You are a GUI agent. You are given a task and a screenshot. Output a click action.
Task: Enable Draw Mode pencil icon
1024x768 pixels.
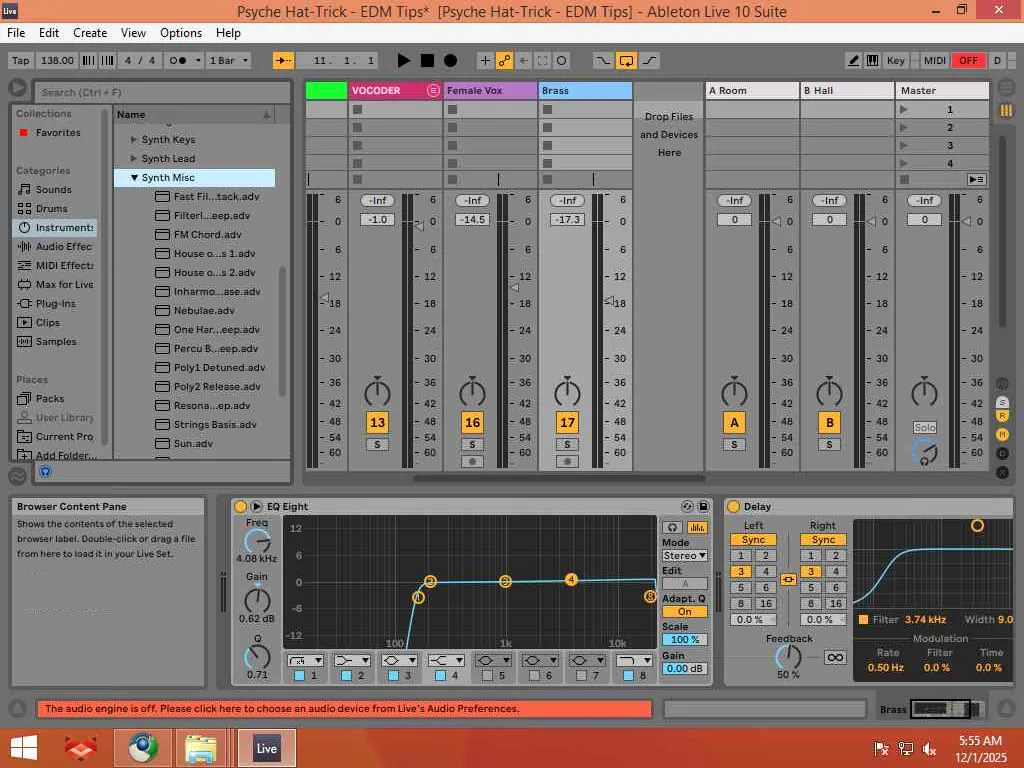tap(853, 61)
